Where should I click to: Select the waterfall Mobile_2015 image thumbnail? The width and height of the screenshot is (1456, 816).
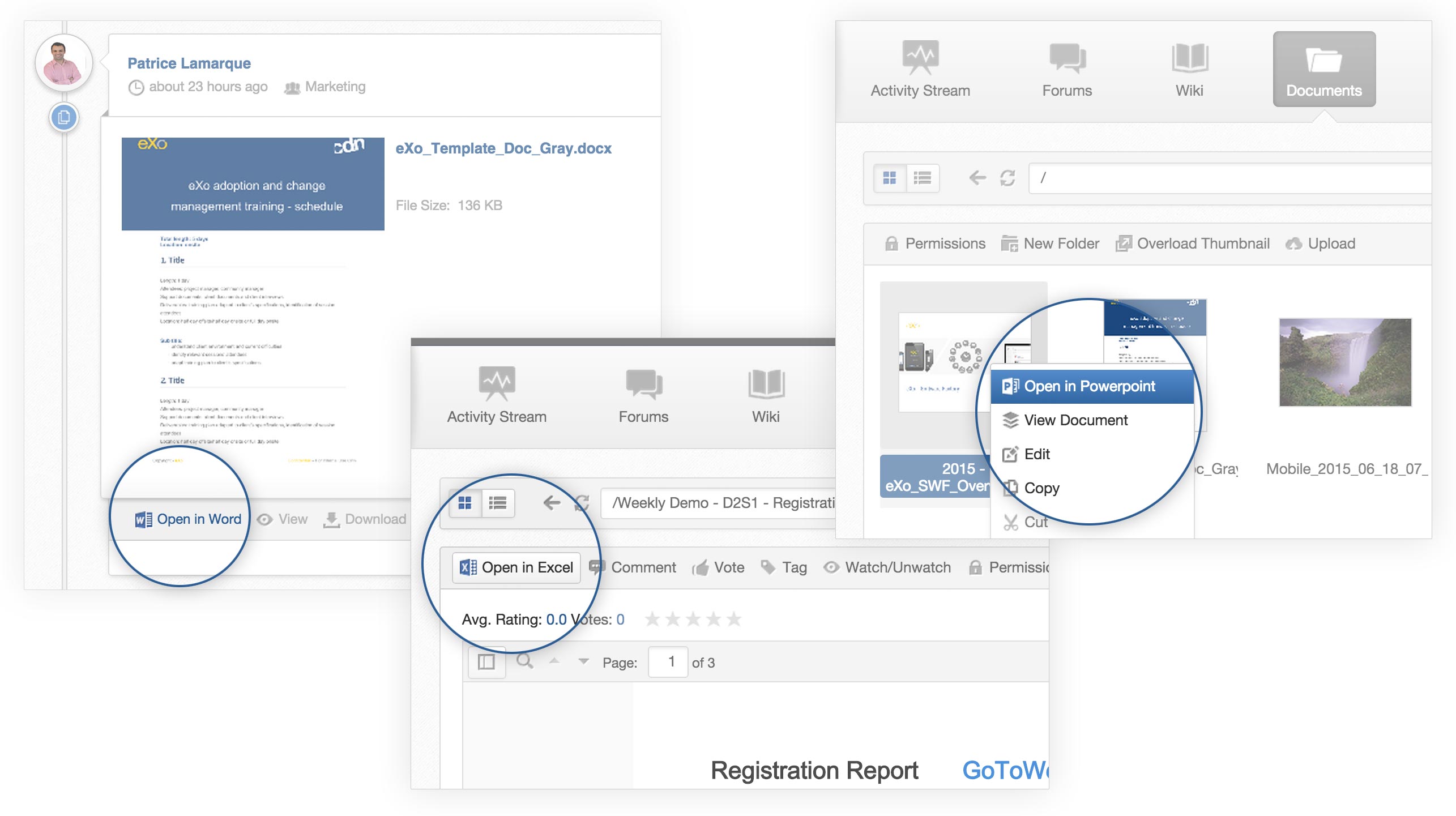point(1345,362)
